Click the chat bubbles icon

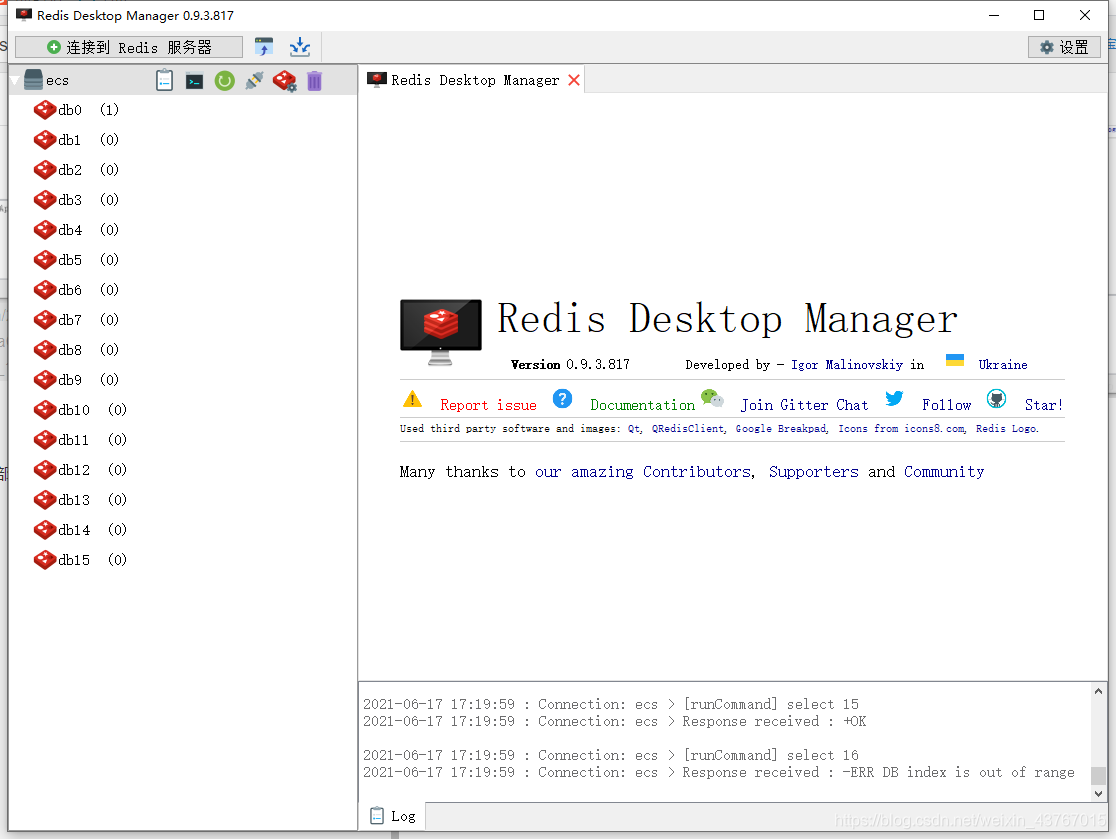(712, 399)
